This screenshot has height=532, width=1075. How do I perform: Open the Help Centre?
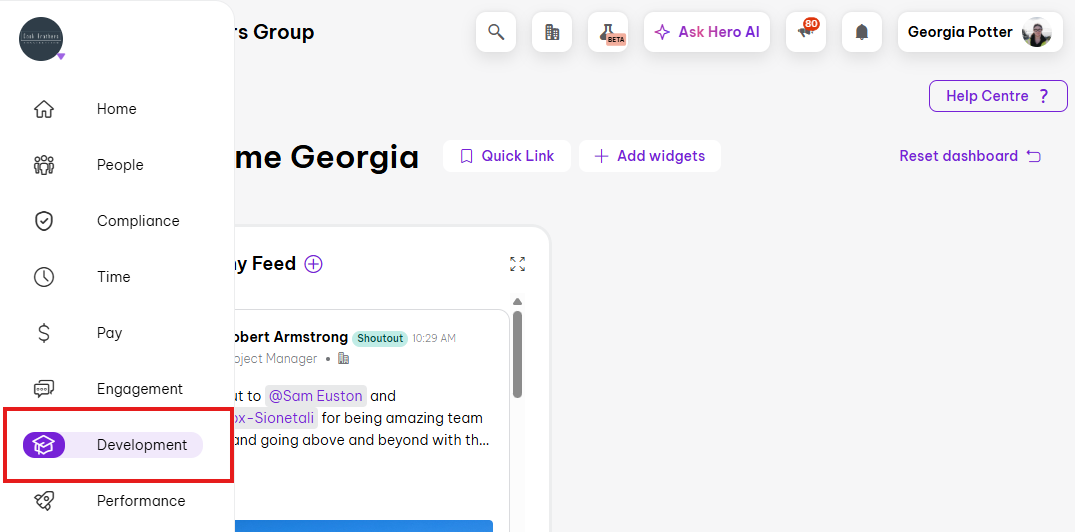tap(998, 96)
